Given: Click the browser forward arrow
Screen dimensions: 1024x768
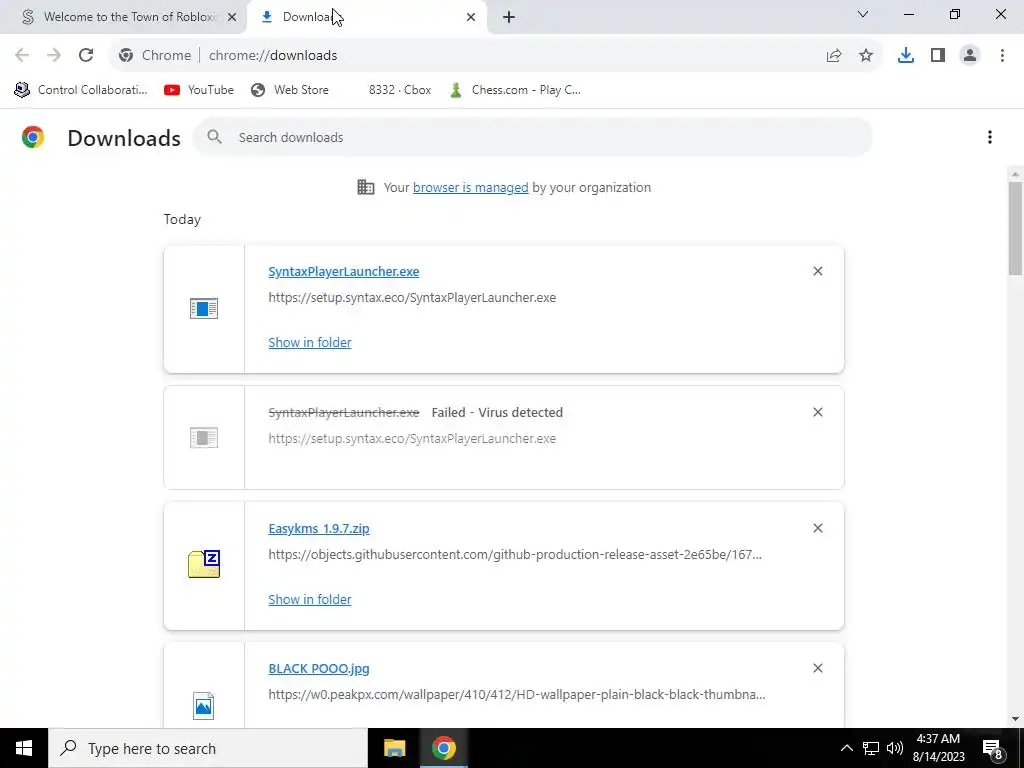Looking at the screenshot, I should (54, 56).
